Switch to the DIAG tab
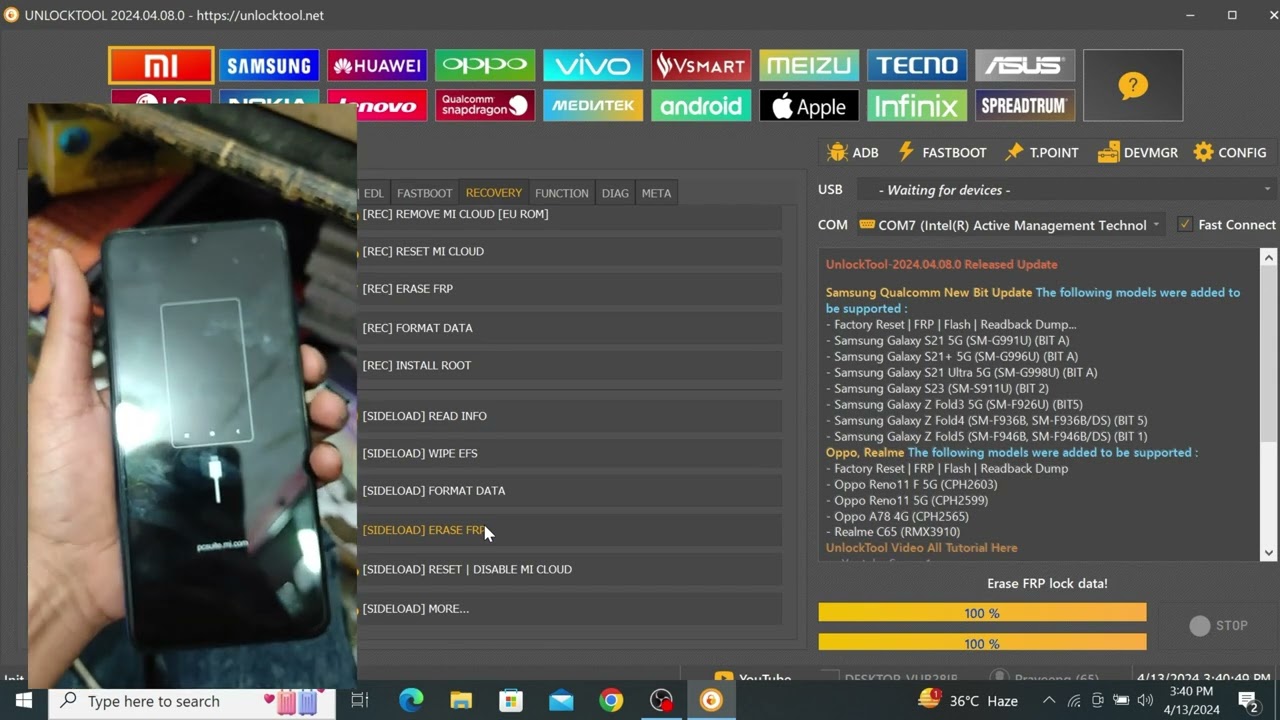Image resolution: width=1280 pixels, height=720 pixels. [x=615, y=193]
